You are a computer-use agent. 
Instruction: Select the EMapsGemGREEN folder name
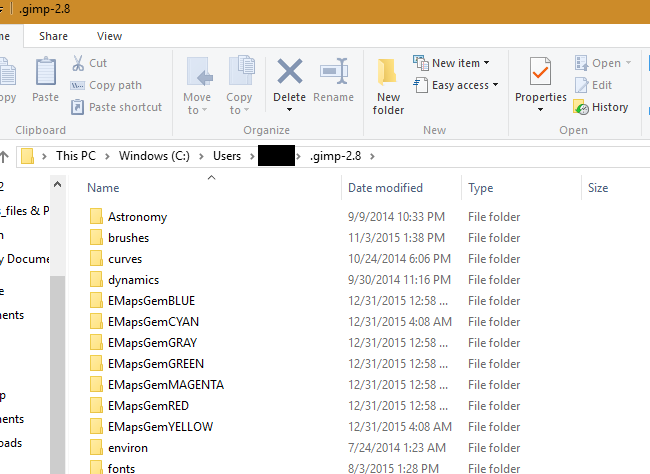coord(156,364)
